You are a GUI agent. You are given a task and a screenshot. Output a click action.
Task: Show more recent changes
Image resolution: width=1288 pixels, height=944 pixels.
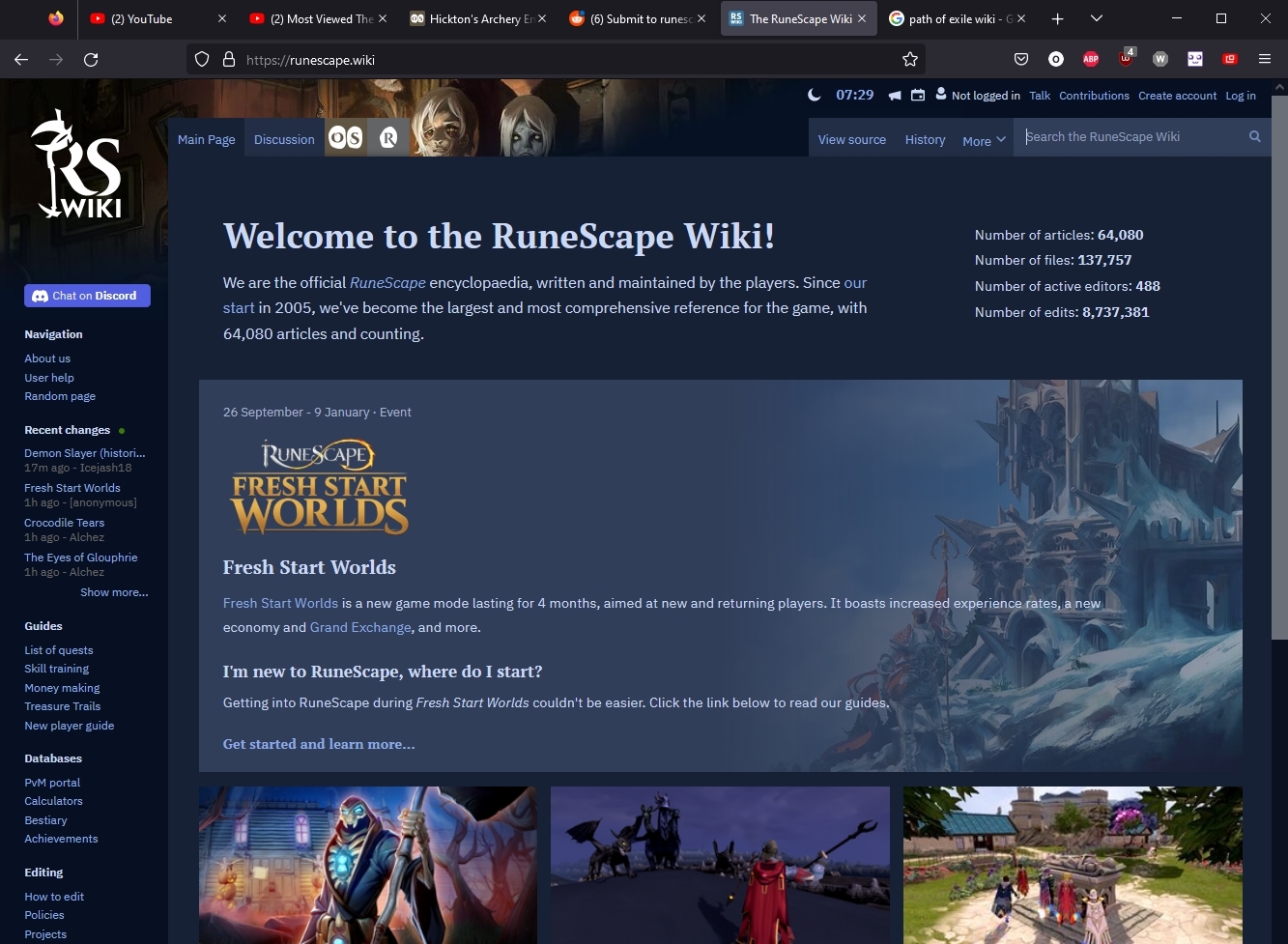pos(114,592)
